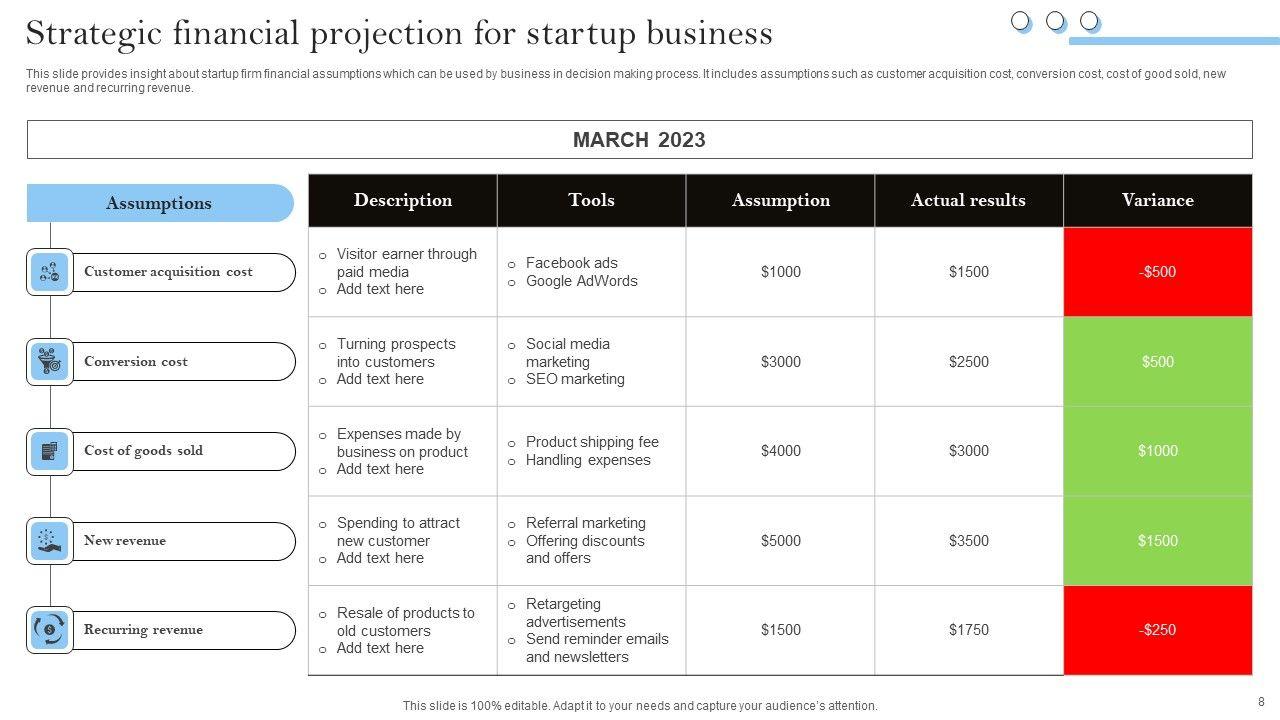
Task: Click the Tools column header
Action: [x=591, y=200]
